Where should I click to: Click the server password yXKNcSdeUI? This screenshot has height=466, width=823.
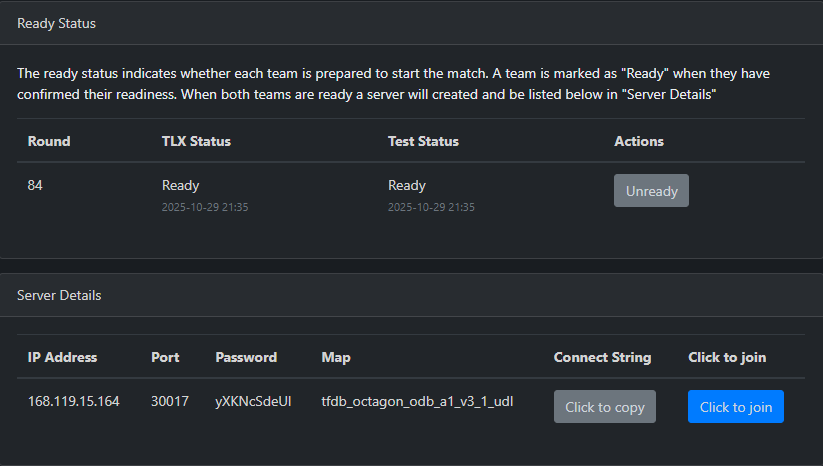pos(253,402)
